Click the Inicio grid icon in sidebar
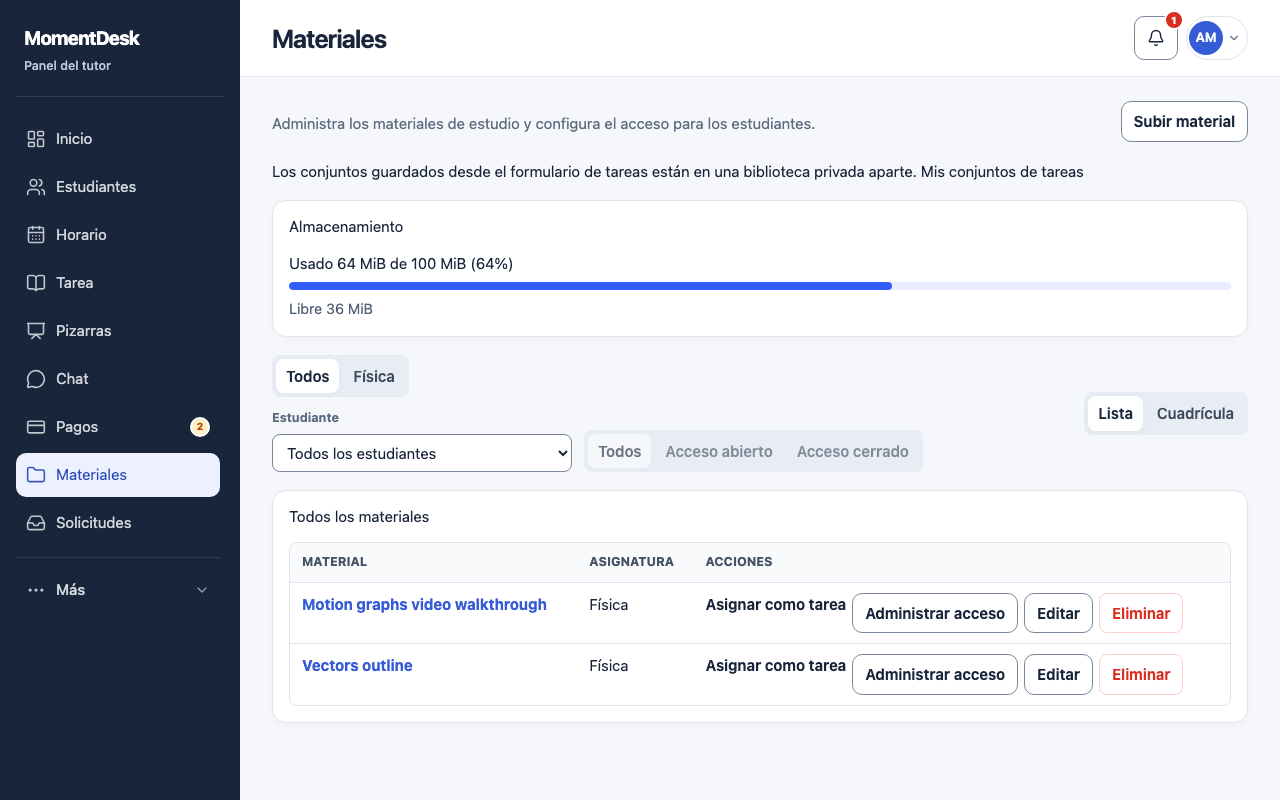1280x800 pixels. point(36,139)
